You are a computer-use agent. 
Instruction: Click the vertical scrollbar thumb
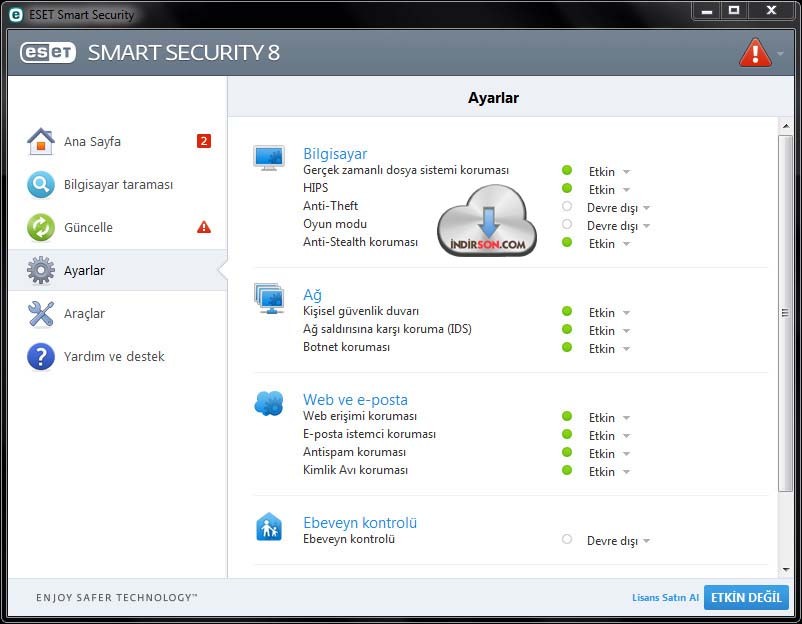coord(785,313)
